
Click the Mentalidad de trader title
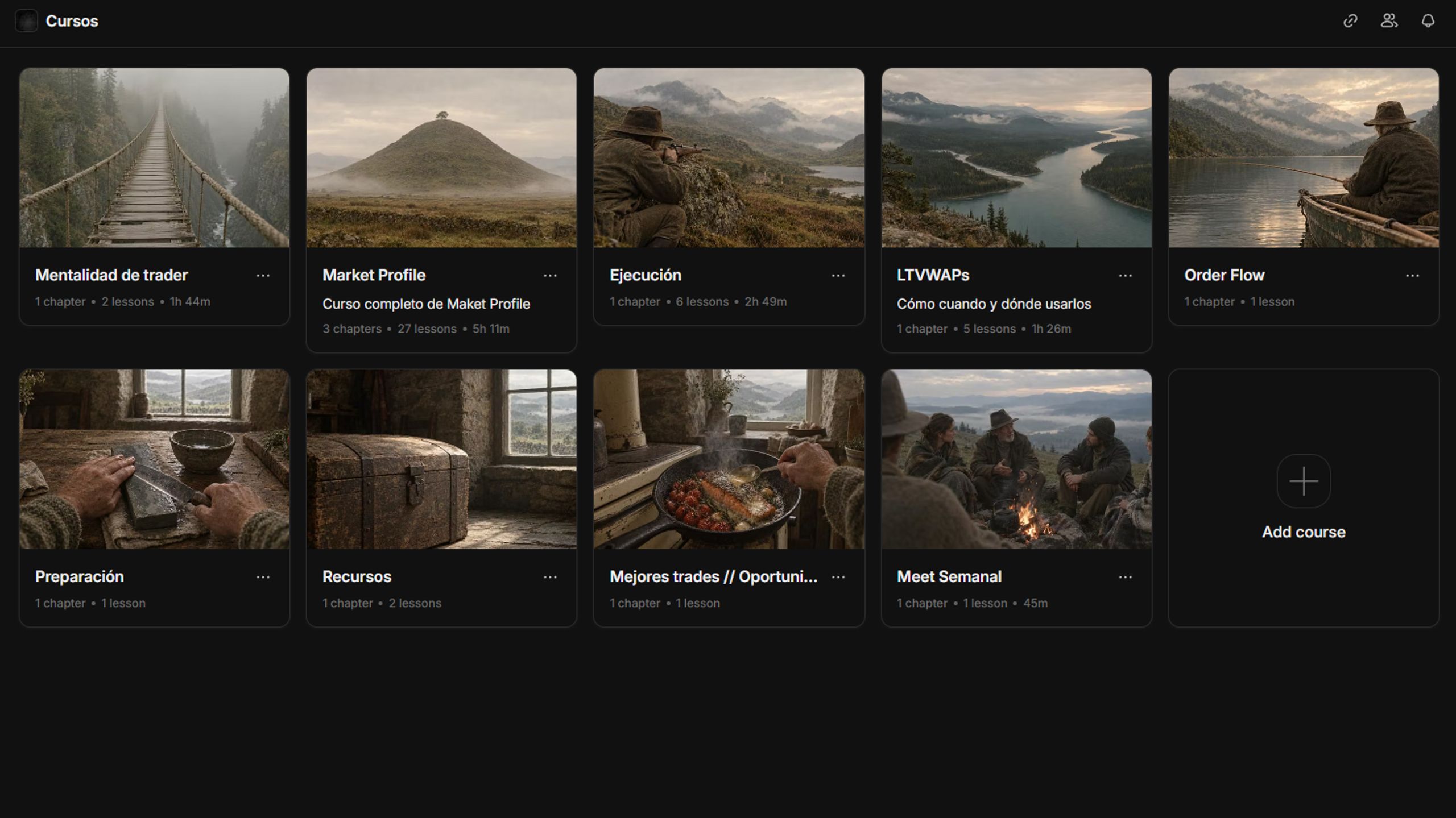(x=111, y=275)
